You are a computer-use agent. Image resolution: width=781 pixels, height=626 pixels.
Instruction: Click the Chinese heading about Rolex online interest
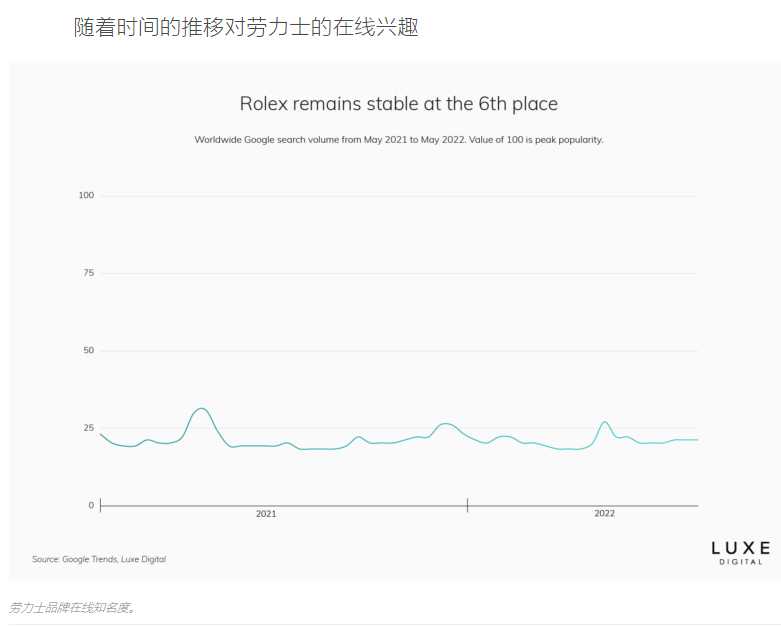tap(246, 28)
